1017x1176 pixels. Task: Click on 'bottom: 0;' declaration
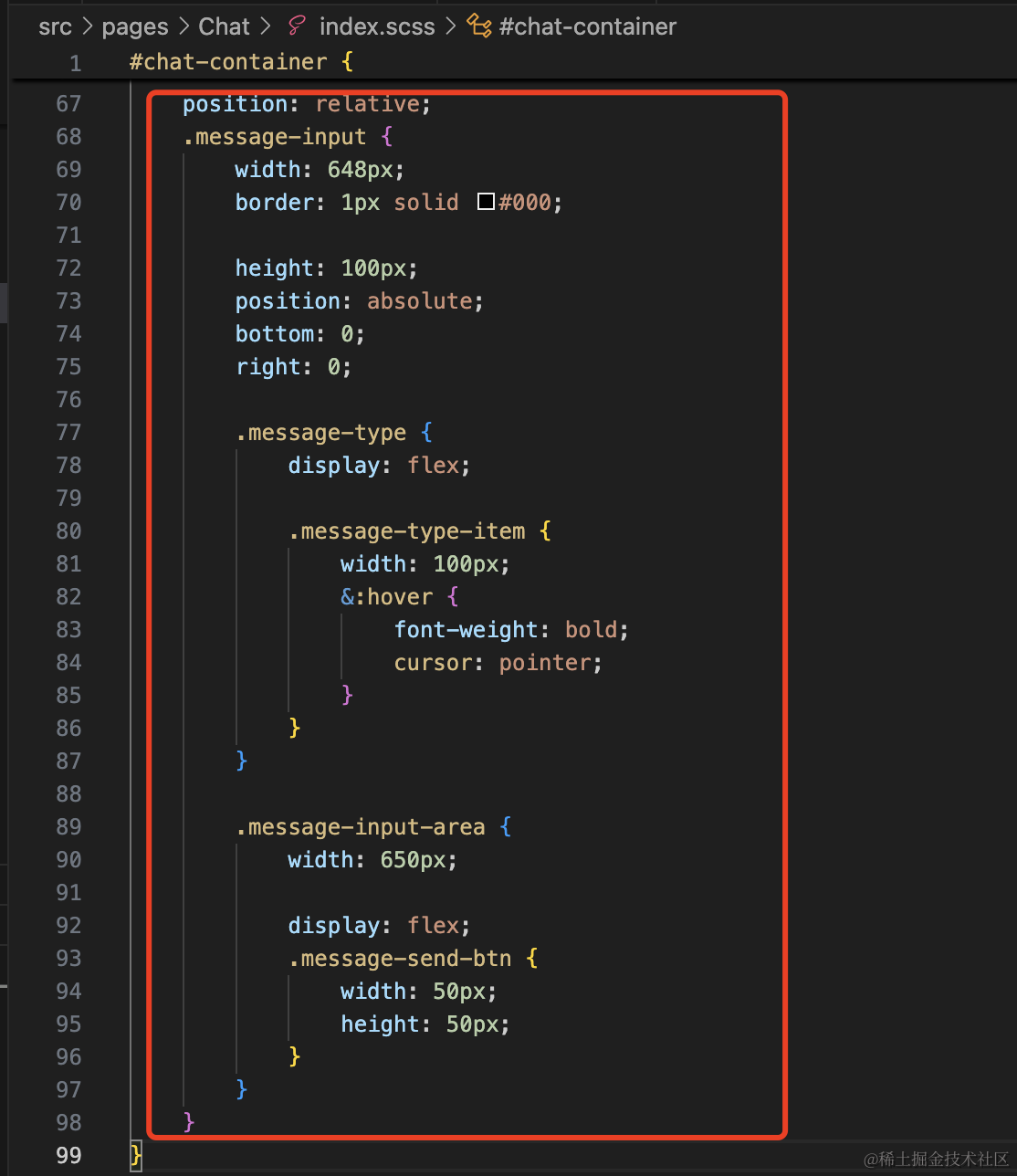point(300,334)
